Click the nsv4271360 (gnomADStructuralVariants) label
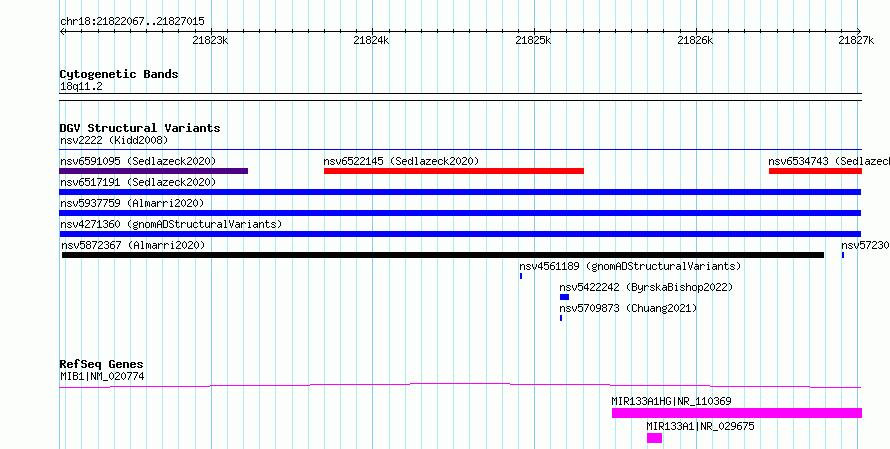Image resolution: width=890 pixels, height=449 pixels. [x=171, y=224]
